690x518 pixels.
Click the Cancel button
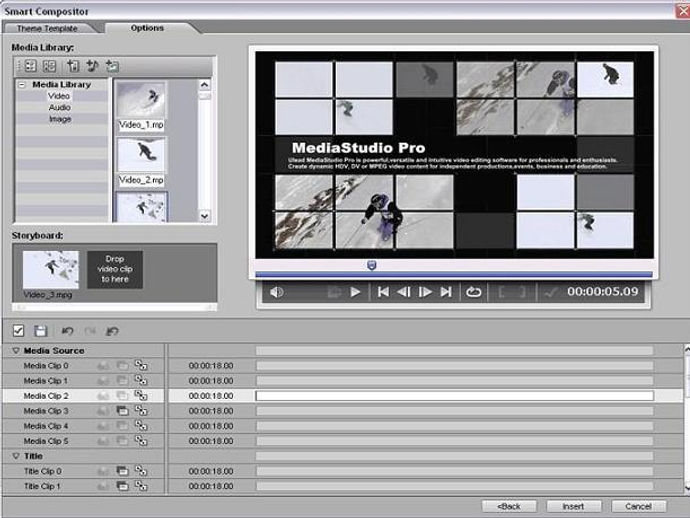point(639,507)
